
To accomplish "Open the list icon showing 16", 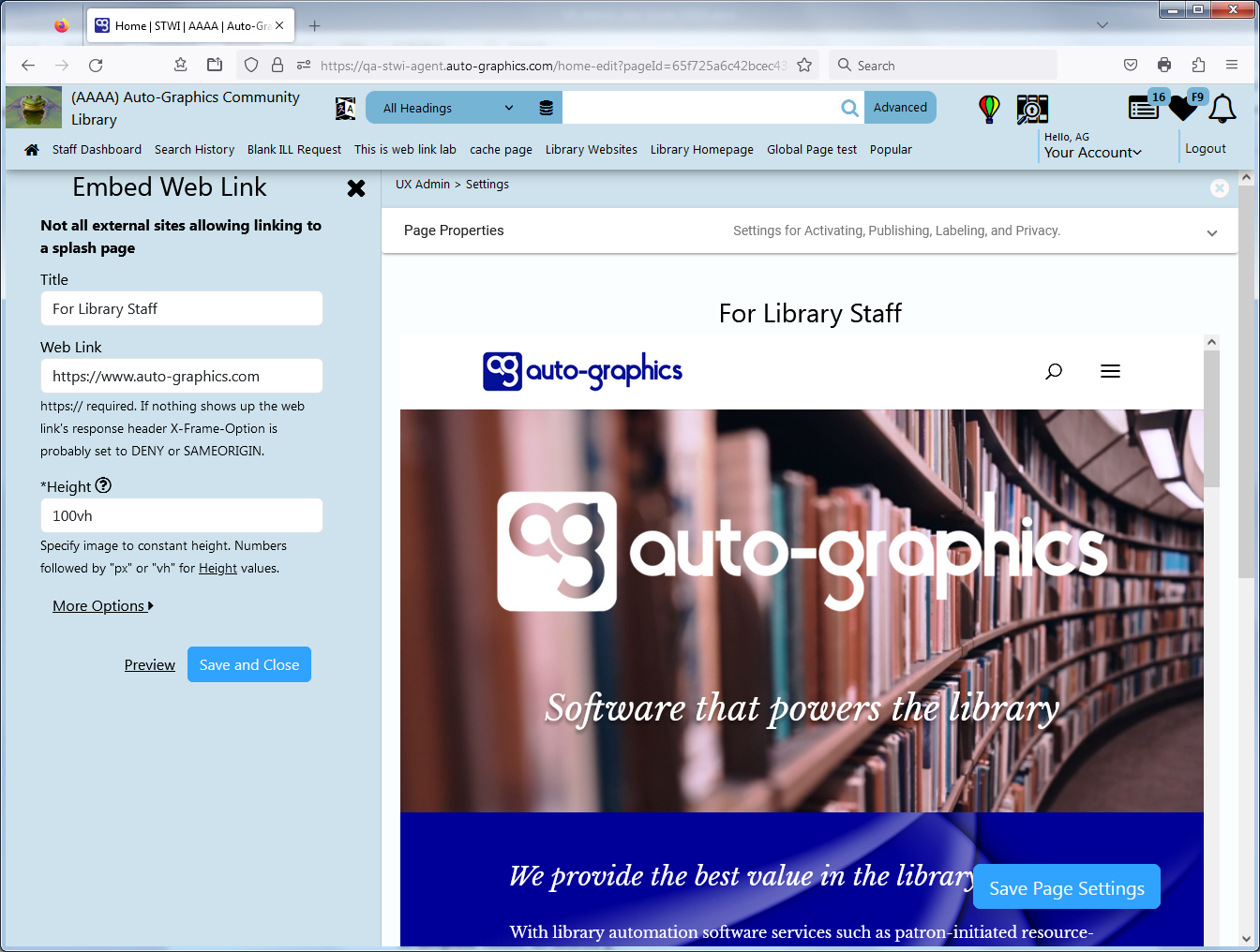I will point(1146,106).
